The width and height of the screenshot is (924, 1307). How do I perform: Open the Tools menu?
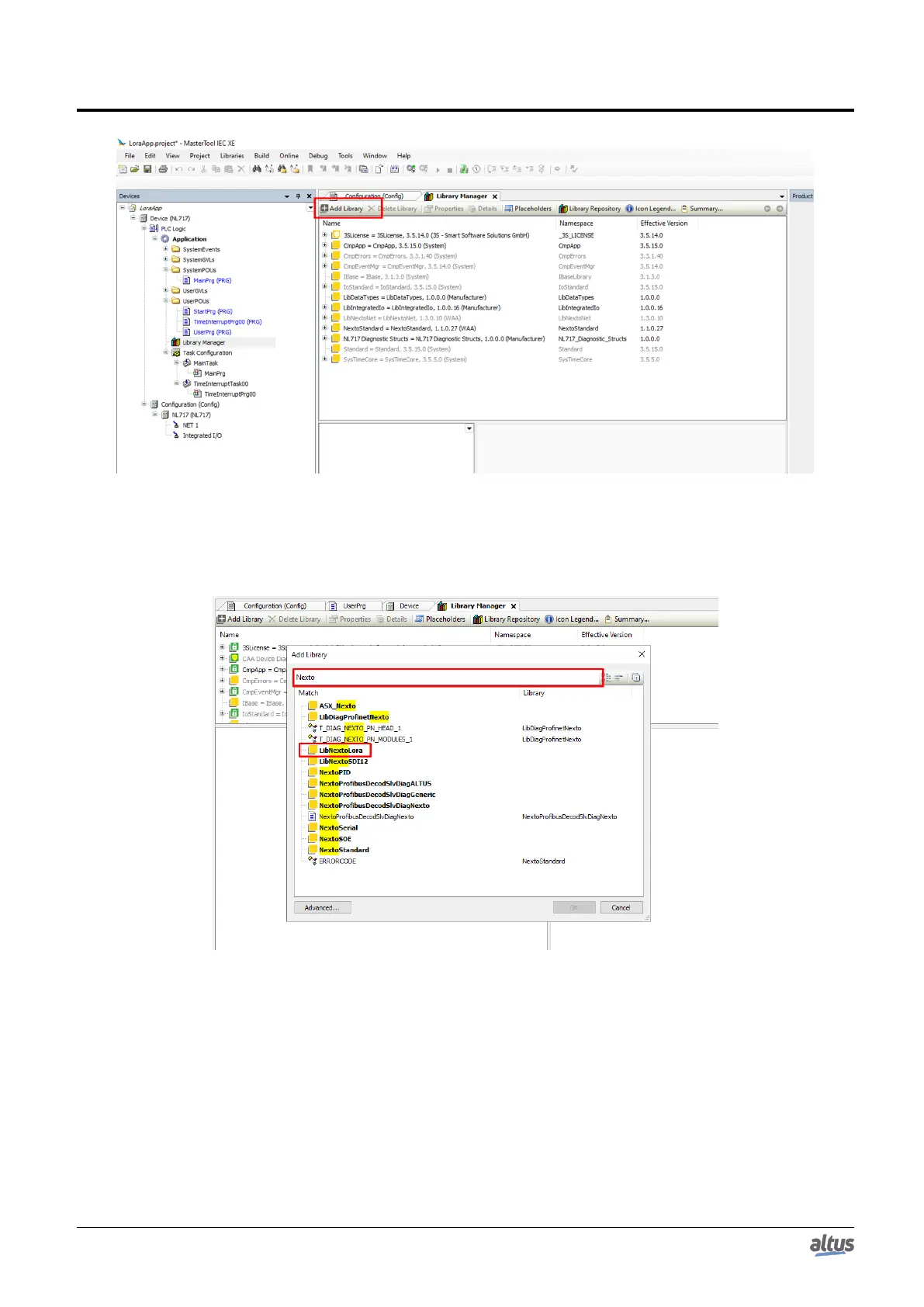pos(345,155)
